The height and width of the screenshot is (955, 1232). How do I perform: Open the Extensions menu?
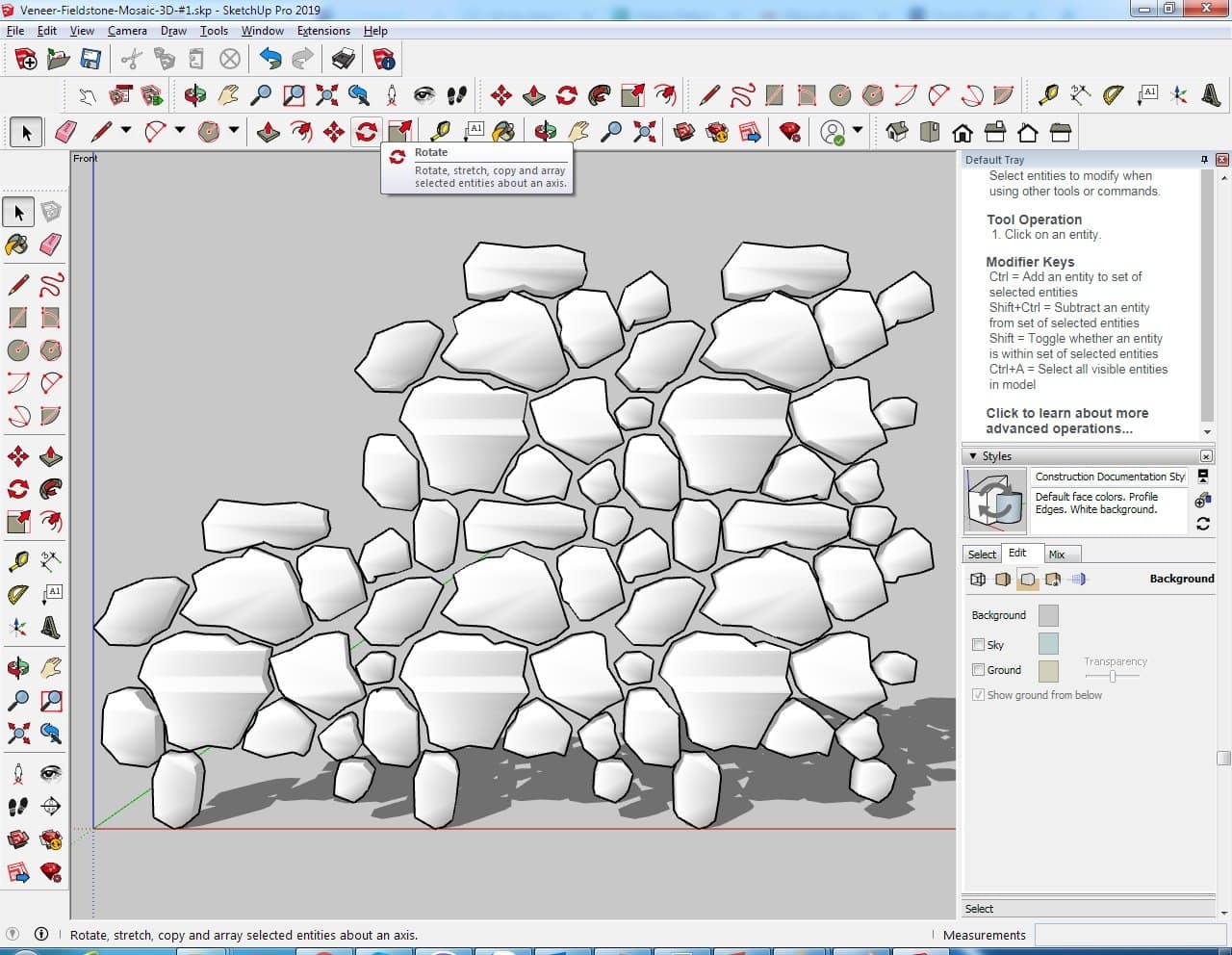[x=323, y=31]
